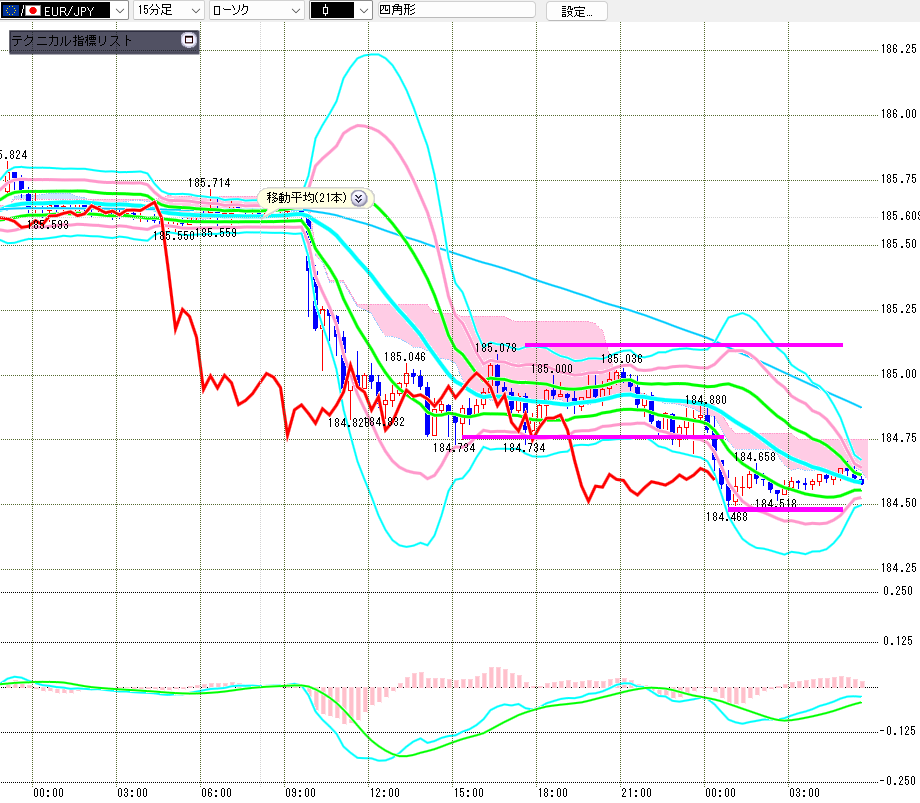Click the candlestick icon in the black style box
This screenshot has height=803, width=920.
pos(326,11)
